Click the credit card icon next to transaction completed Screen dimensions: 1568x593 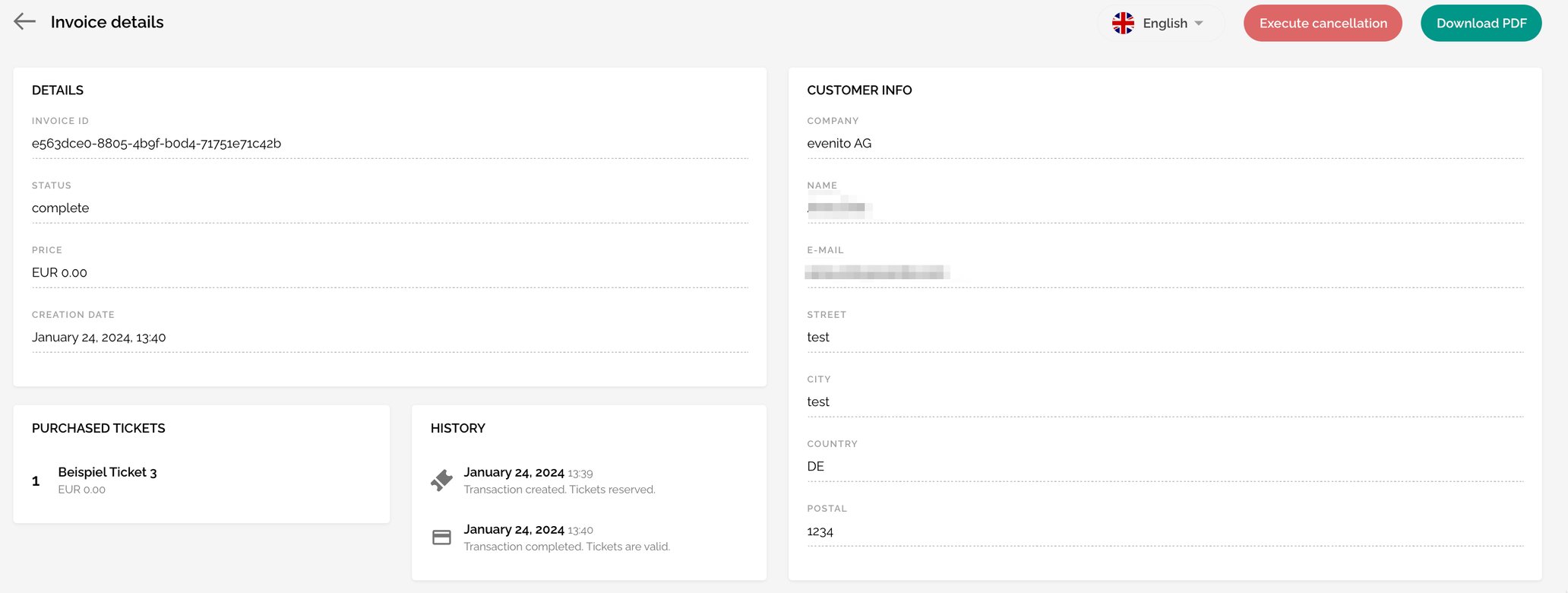pyautogui.click(x=441, y=537)
